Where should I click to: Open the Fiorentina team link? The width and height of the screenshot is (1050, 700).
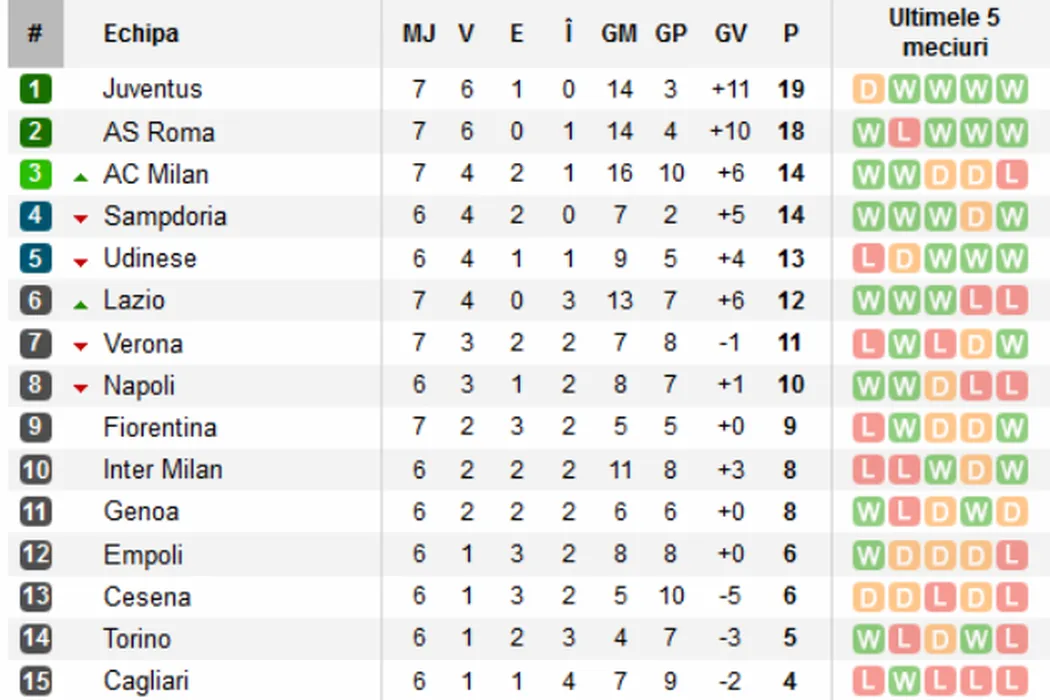pos(160,427)
